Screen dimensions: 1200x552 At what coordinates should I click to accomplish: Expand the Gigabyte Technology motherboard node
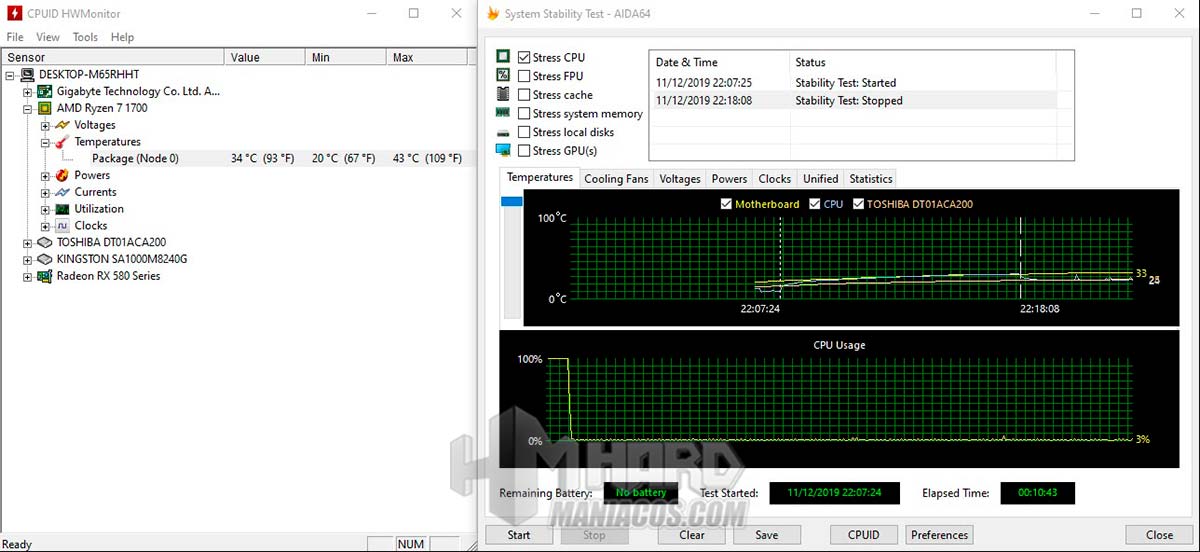point(28,91)
